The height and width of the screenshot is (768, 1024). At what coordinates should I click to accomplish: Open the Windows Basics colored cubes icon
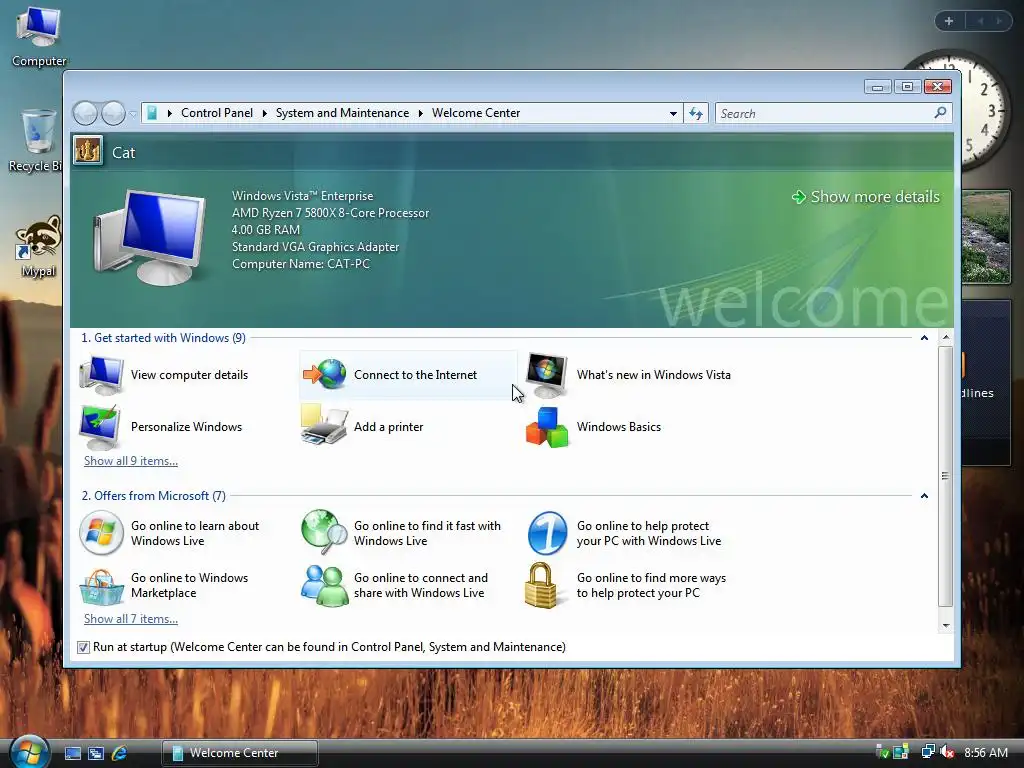click(x=547, y=427)
